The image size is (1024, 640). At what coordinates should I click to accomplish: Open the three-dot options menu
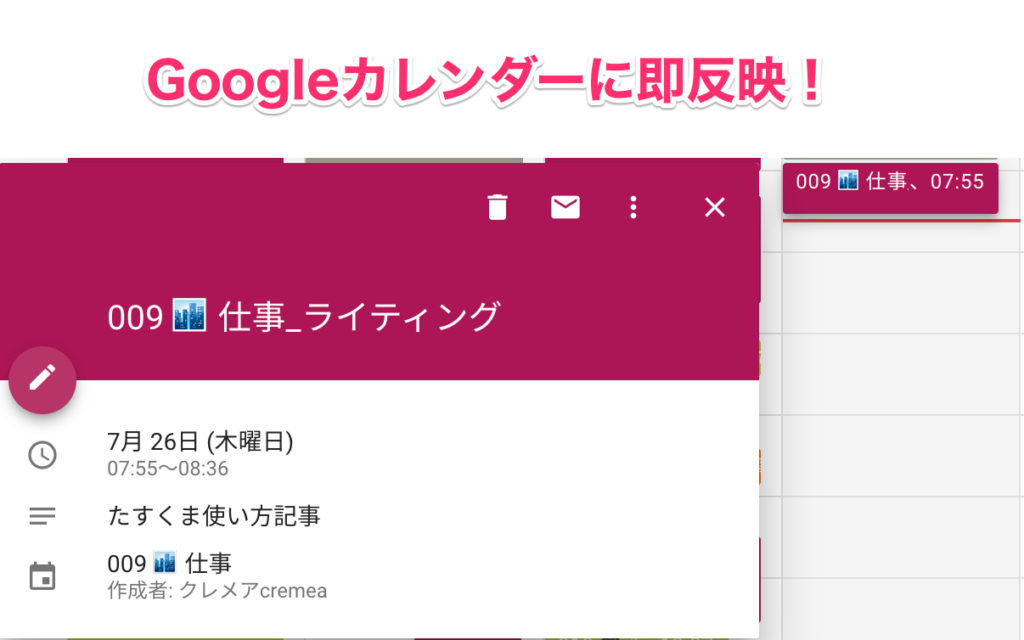point(633,207)
